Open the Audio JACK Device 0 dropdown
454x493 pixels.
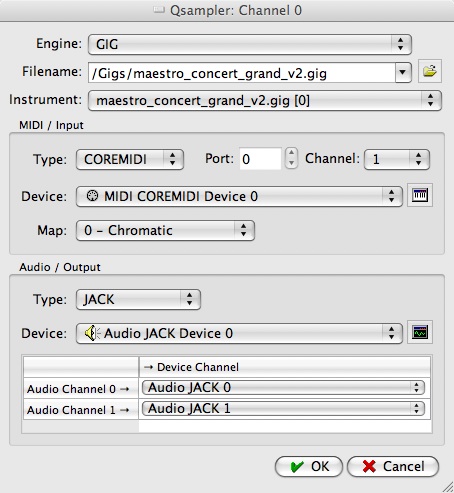[239, 333]
